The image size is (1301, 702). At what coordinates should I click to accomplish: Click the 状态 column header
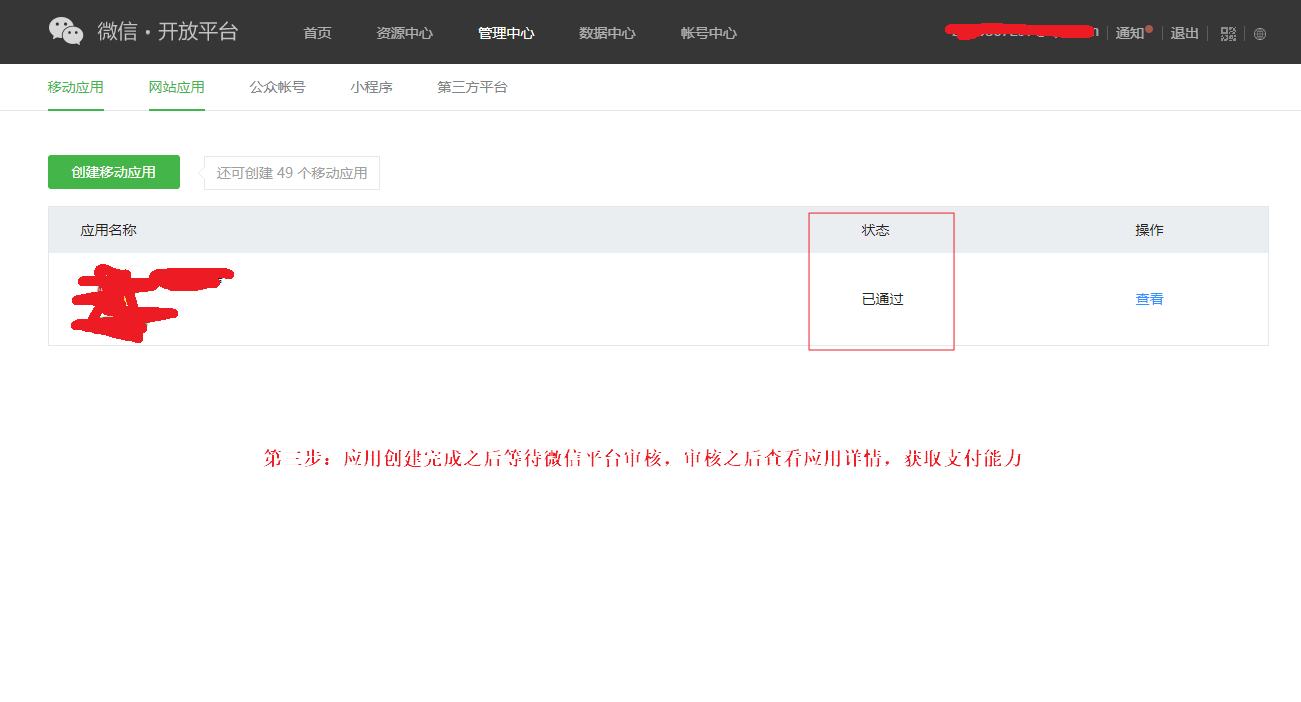pos(875,230)
